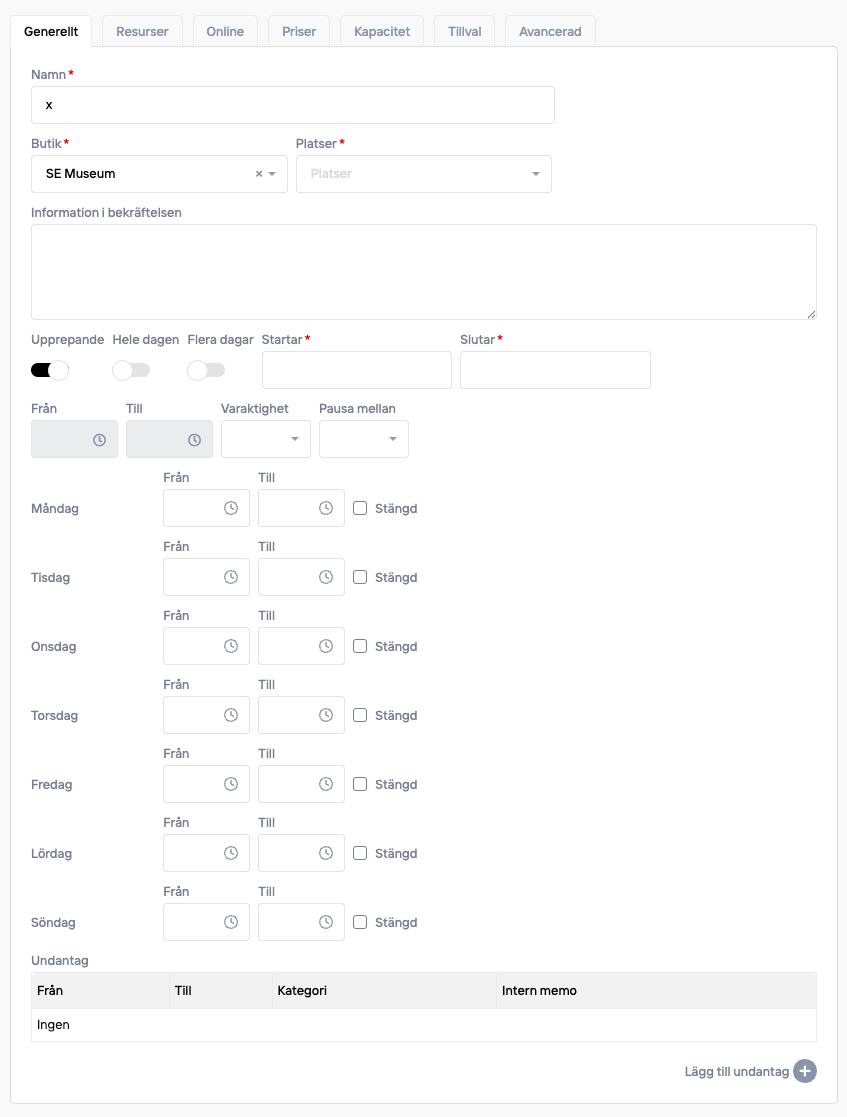The image size is (847, 1117).
Task: Click the clock icon in Onsdag Från field
Action: click(x=231, y=646)
